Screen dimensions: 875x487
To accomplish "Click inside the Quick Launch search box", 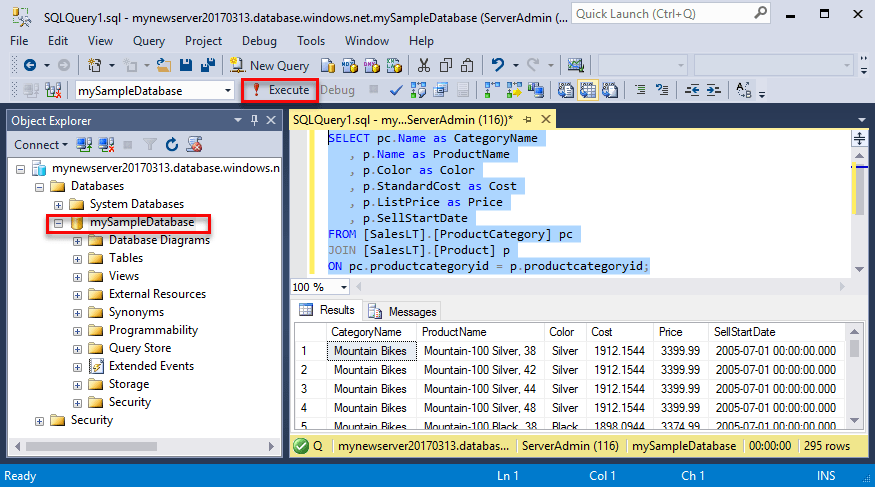I will point(664,14).
